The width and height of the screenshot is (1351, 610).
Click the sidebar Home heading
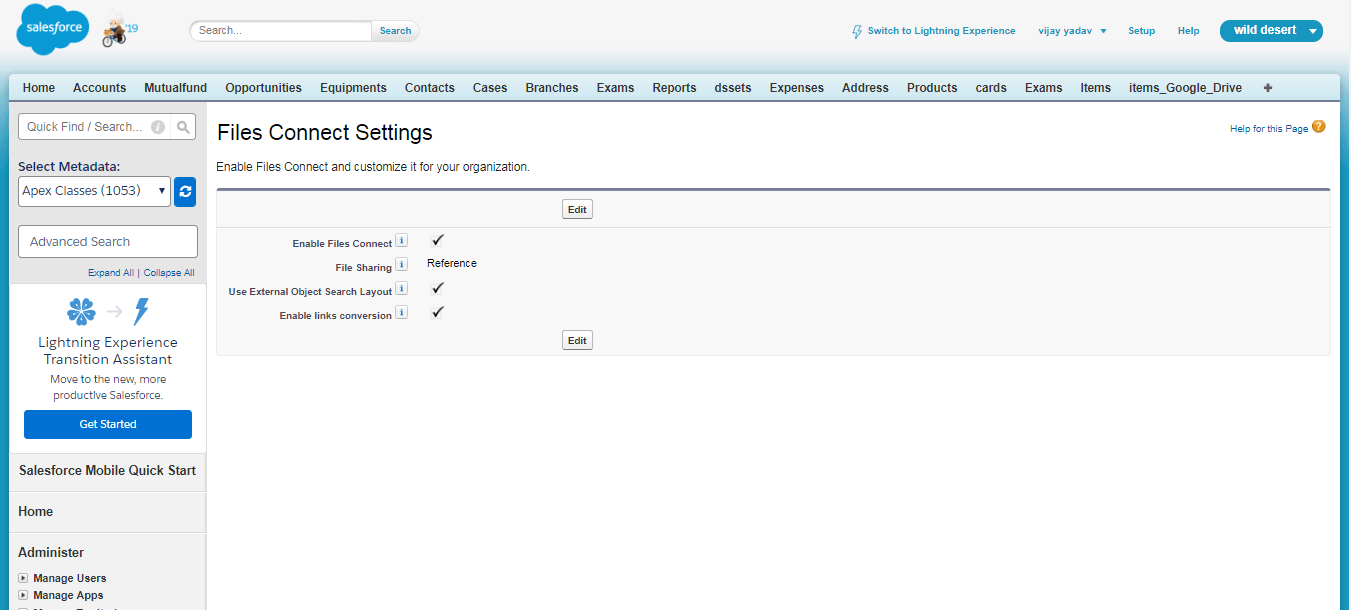click(x=35, y=511)
